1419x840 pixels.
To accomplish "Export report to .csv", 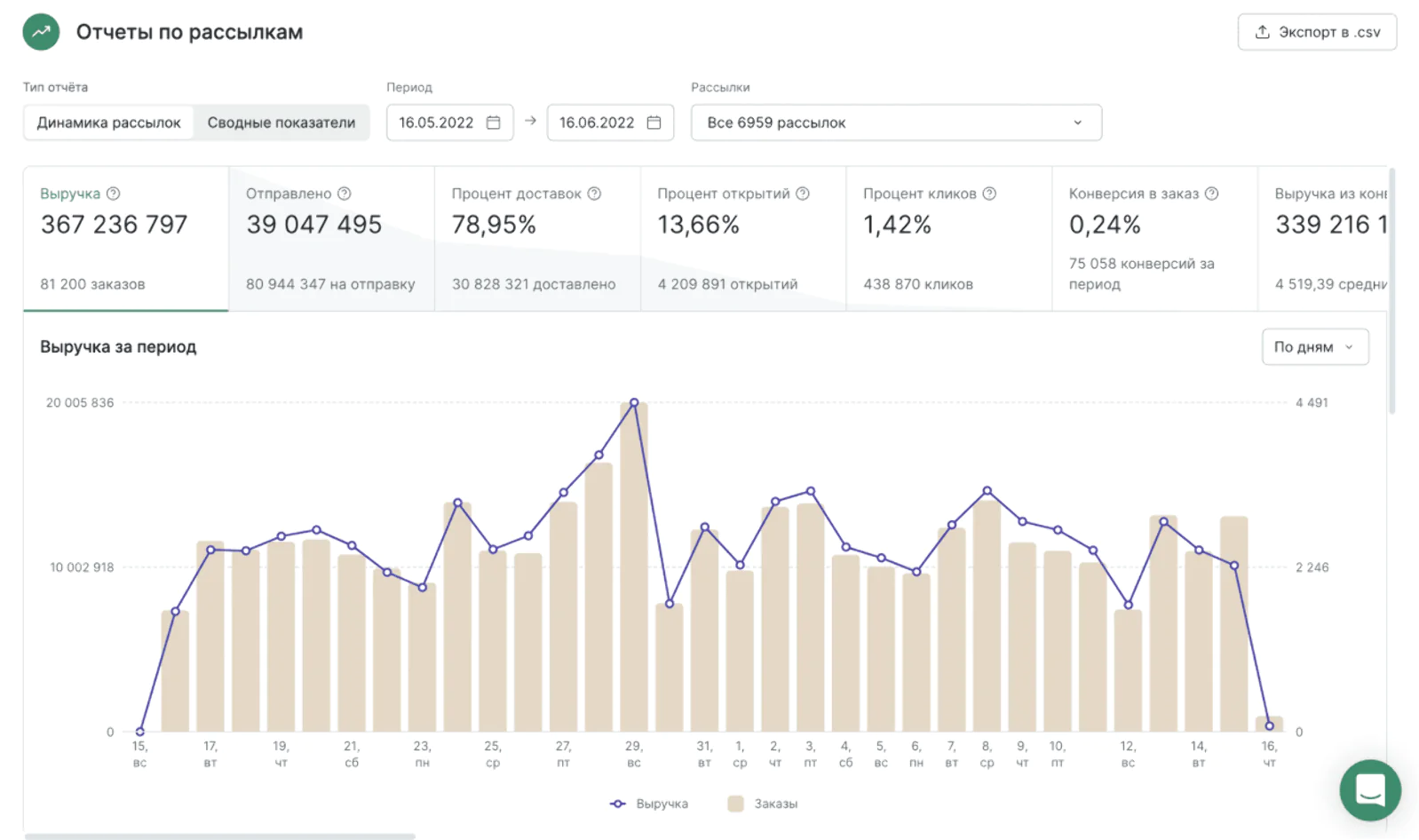I will point(1317,32).
